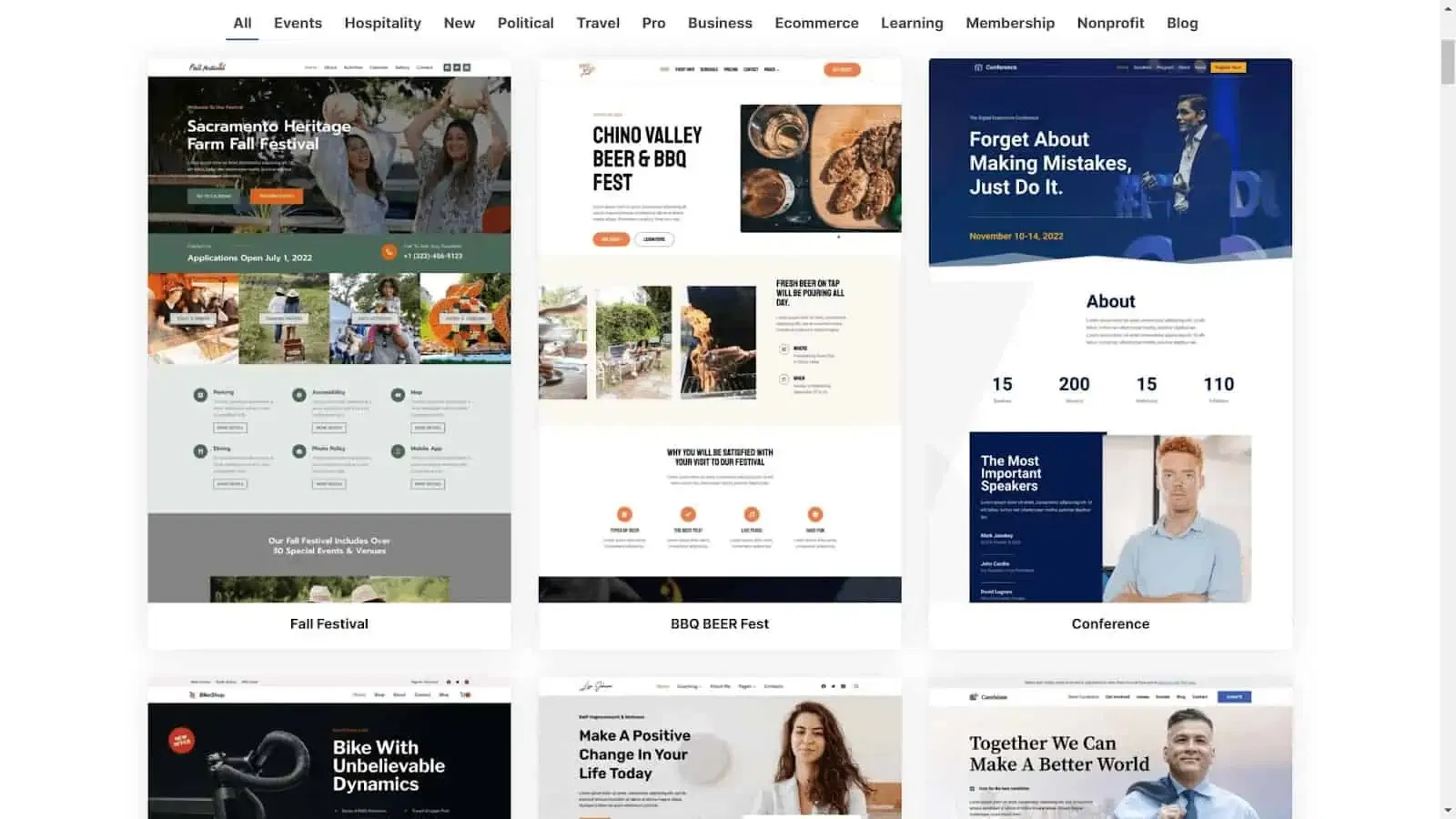The image size is (1456, 819).
Task: Click the BBQ BEER Fest template title
Action: (720, 623)
